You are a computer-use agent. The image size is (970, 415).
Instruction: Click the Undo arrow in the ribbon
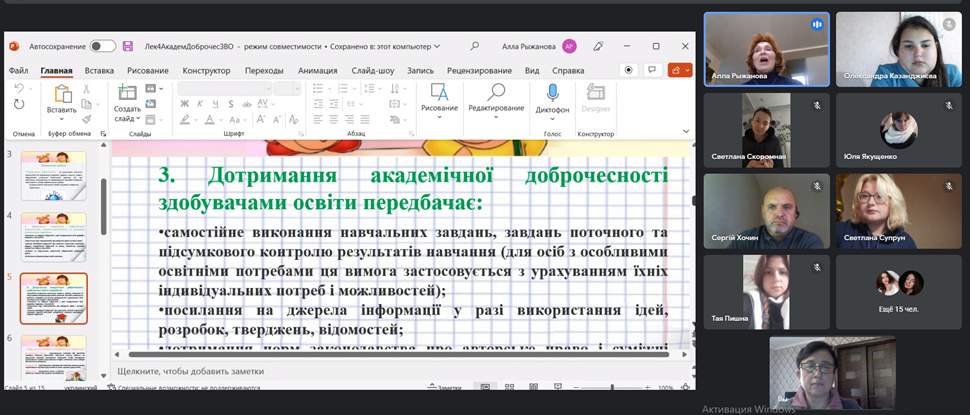click(x=19, y=89)
